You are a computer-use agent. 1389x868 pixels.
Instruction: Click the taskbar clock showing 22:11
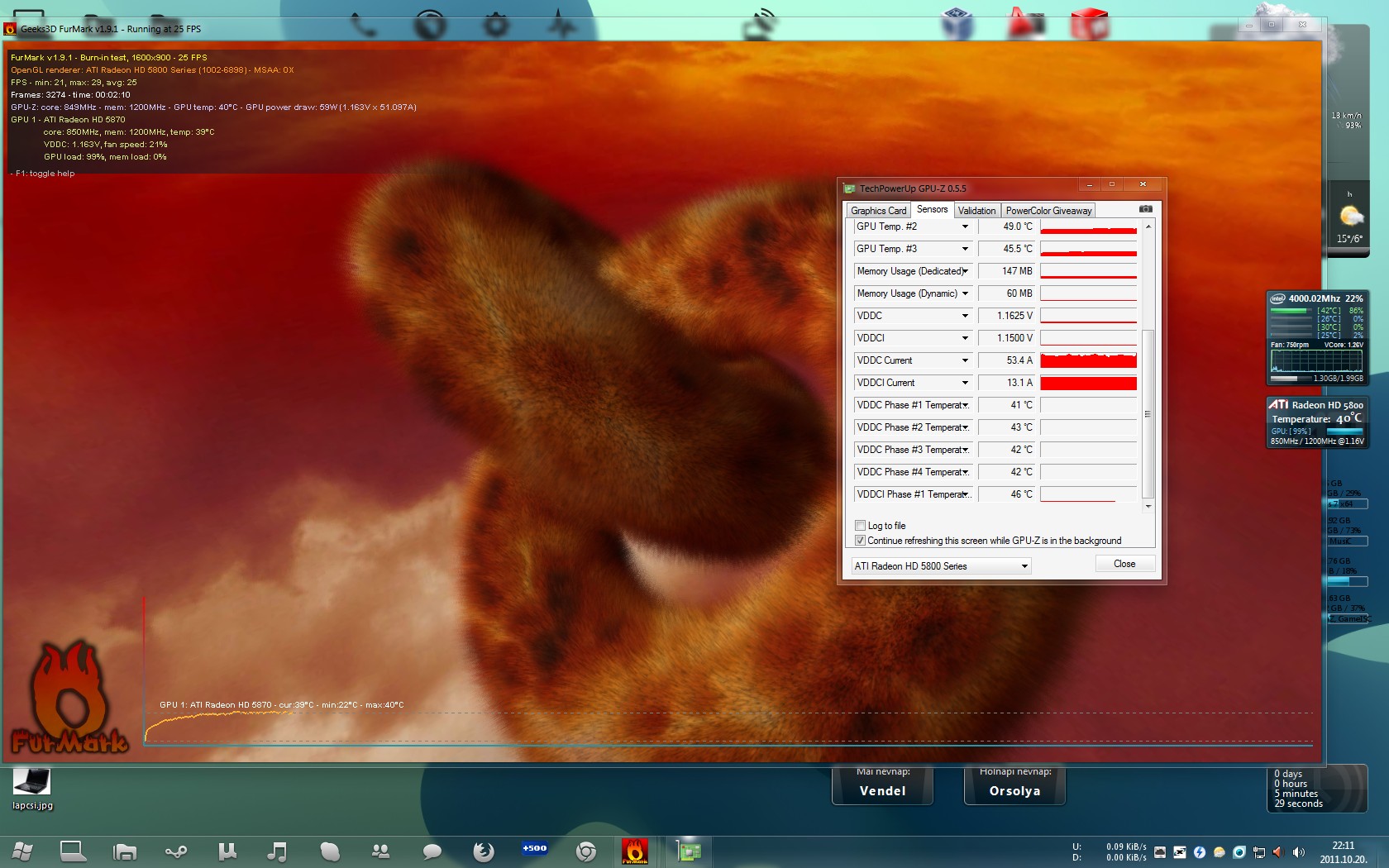(x=1343, y=852)
